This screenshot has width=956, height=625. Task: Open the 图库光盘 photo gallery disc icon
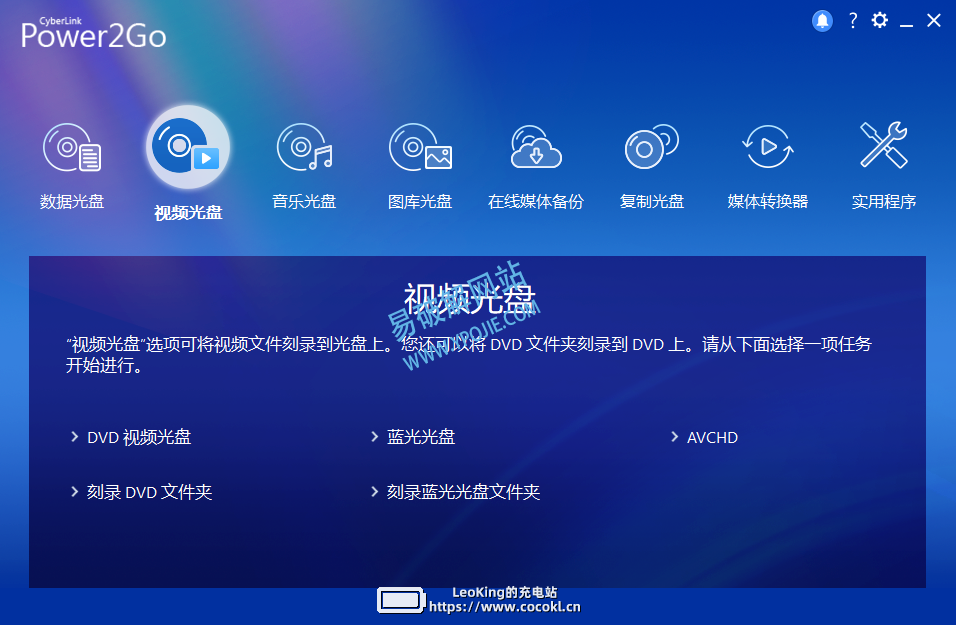(420, 148)
